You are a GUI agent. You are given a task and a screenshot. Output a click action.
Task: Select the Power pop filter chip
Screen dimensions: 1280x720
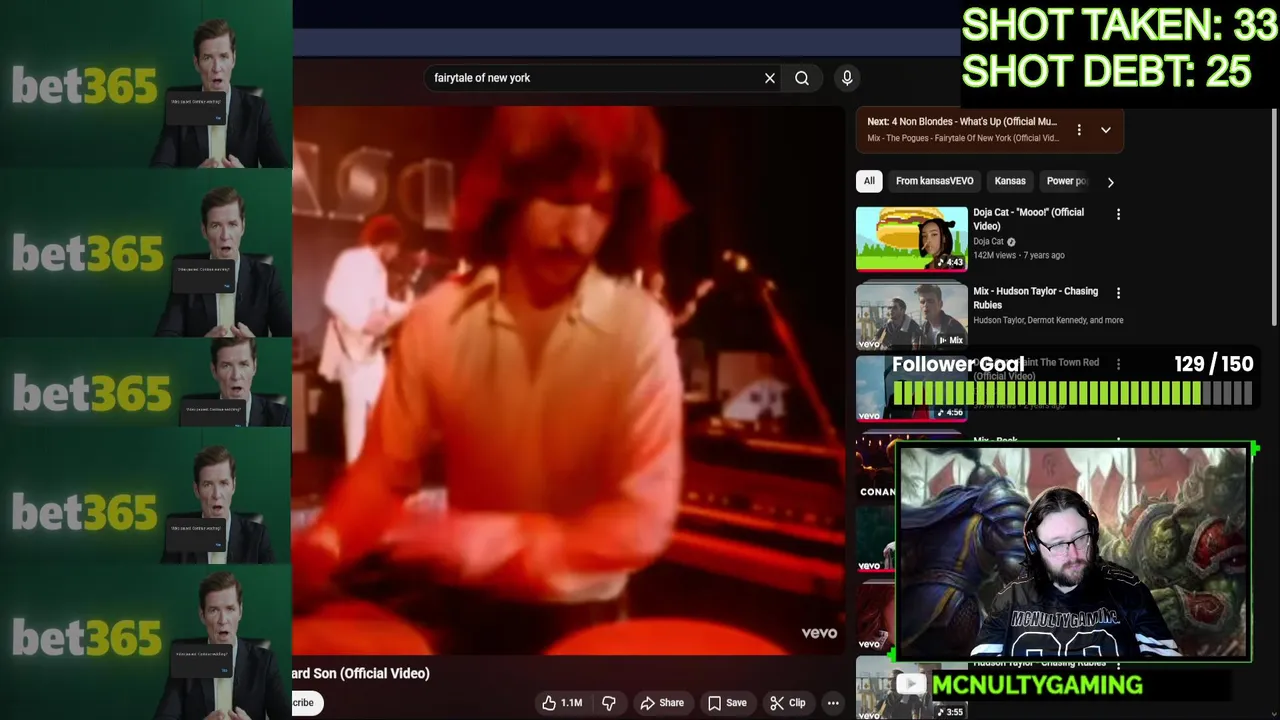pyautogui.click(x=1066, y=181)
